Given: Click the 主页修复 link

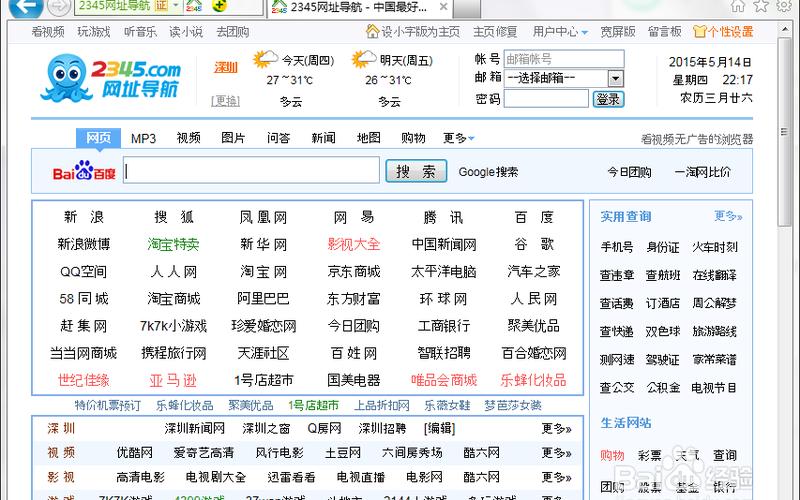Looking at the screenshot, I should point(495,32).
